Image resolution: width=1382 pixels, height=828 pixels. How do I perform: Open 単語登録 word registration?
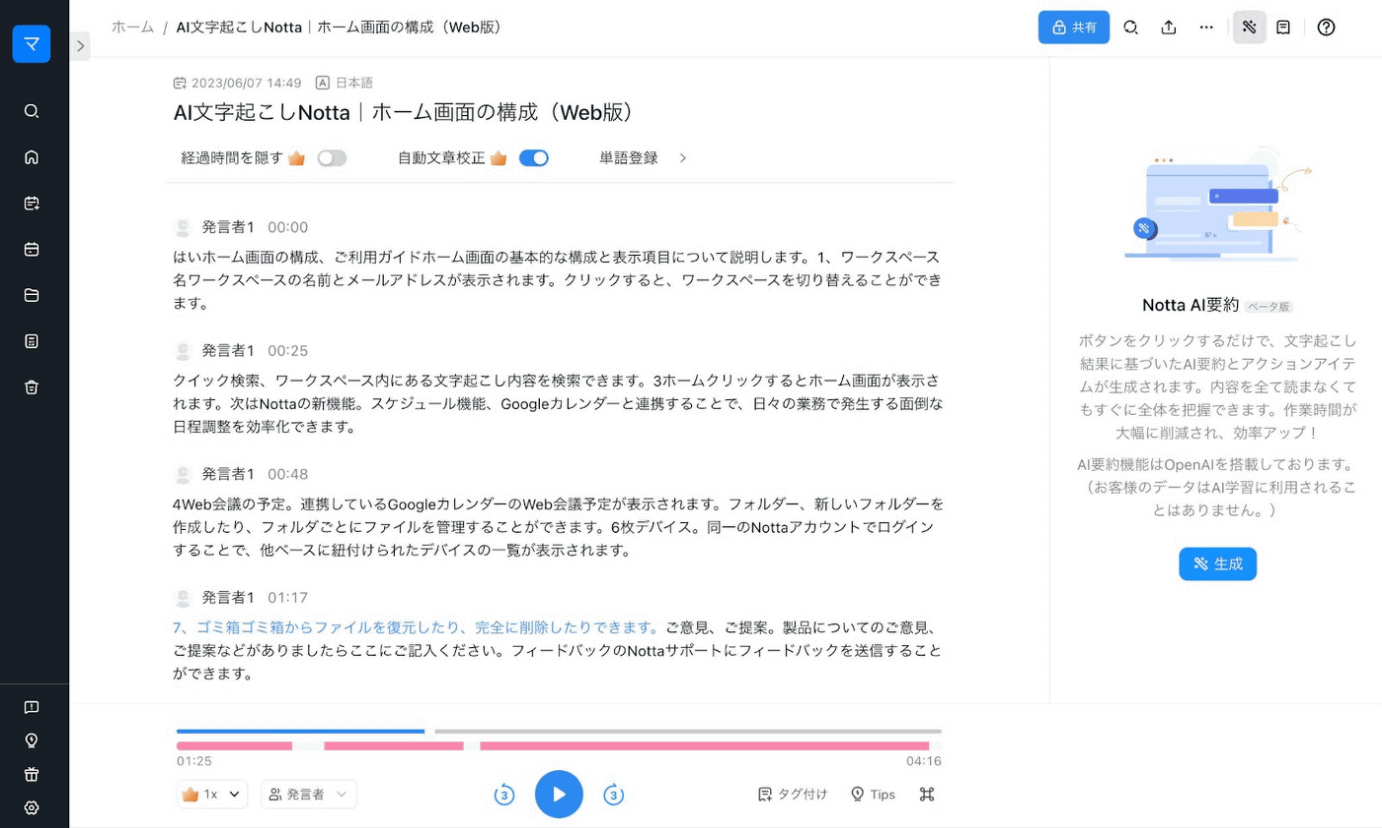pyautogui.click(x=629, y=158)
